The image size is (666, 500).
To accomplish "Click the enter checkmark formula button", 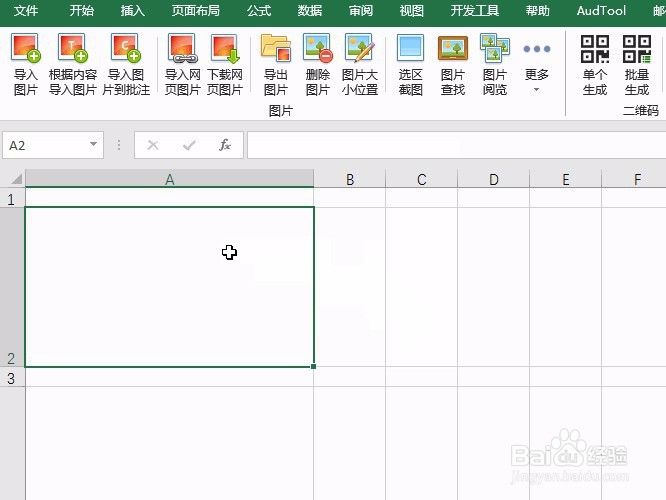I will pyautogui.click(x=189, y=145).
